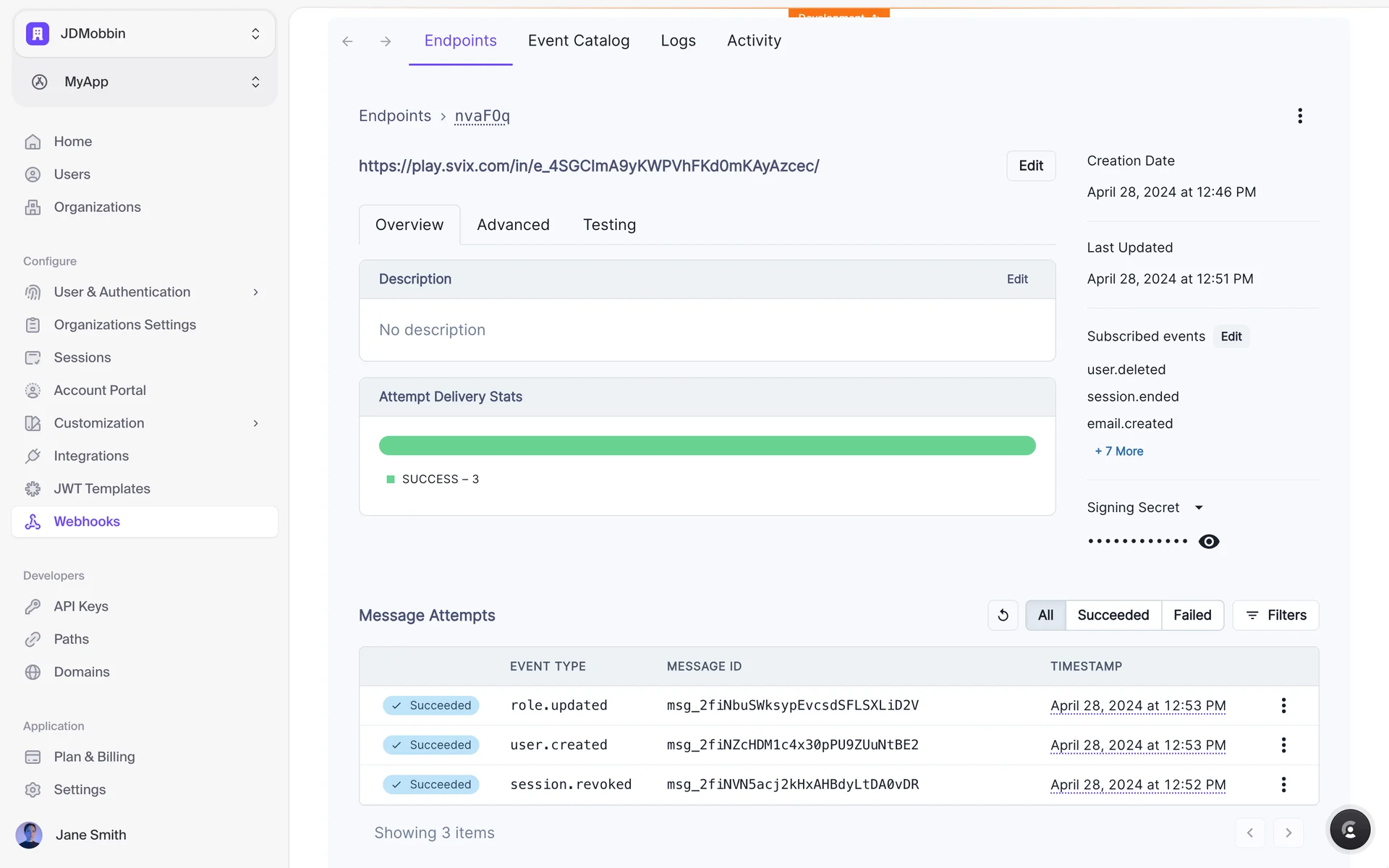This screenshot has height=868, width=1389.
Task: Filter attempts to Succeeded only
Action: 1113,615
